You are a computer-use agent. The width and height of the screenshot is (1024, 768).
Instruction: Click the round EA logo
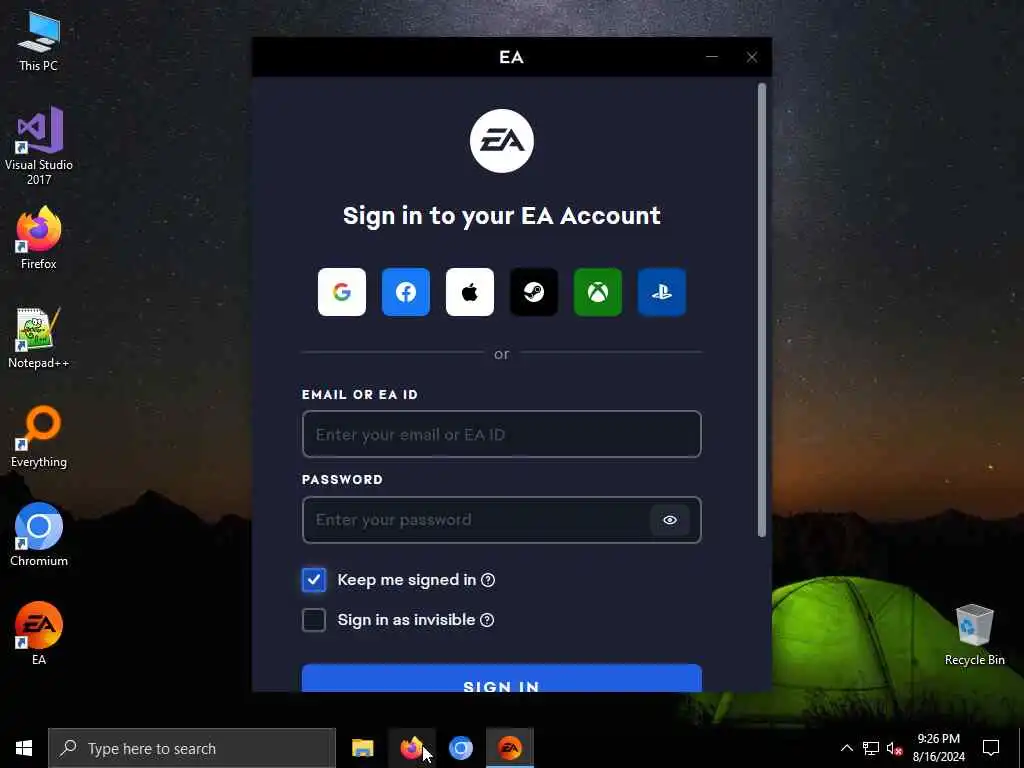coord(502,141)
